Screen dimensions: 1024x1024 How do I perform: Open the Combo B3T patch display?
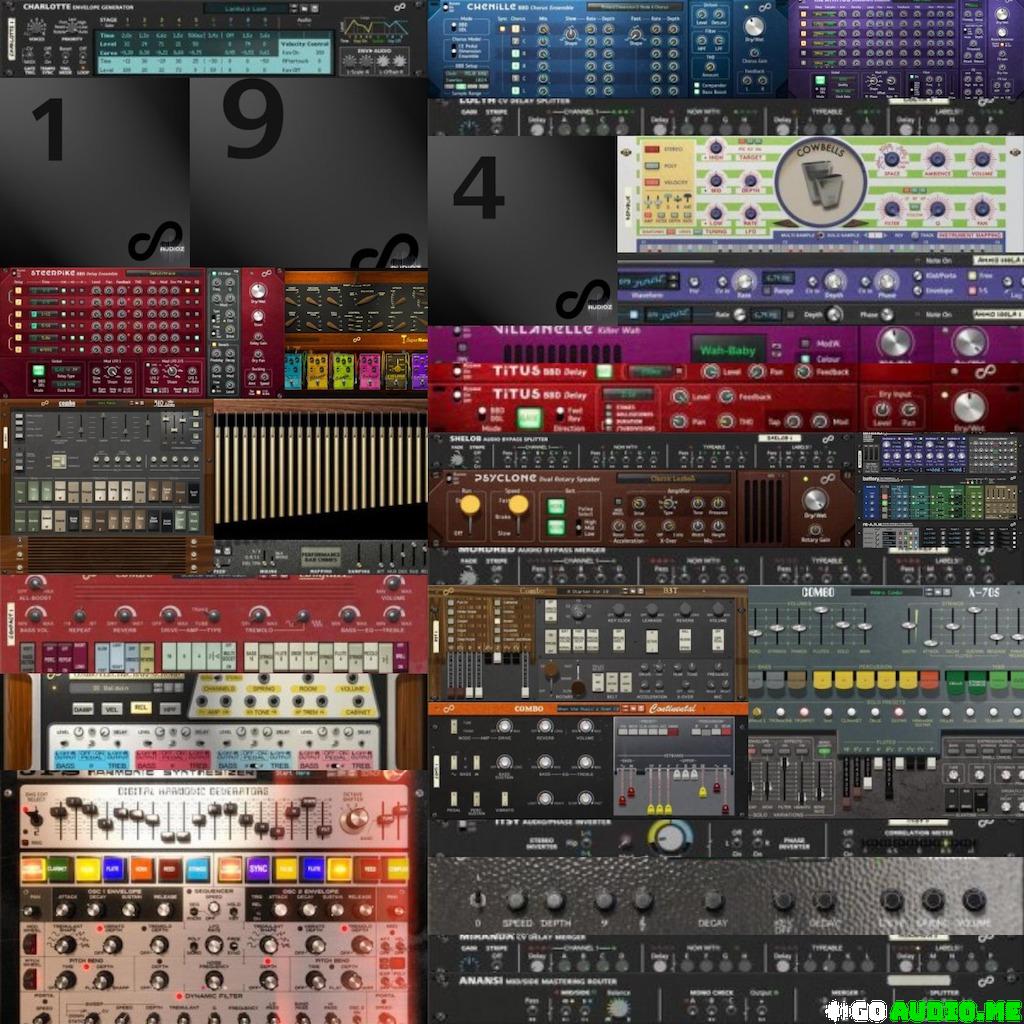pos(587,591)
